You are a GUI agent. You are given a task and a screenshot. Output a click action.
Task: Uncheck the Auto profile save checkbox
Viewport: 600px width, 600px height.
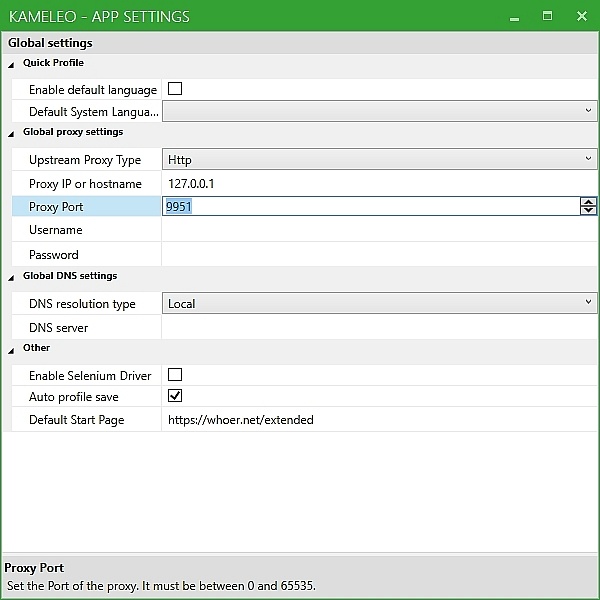click(x=175, y=396)
